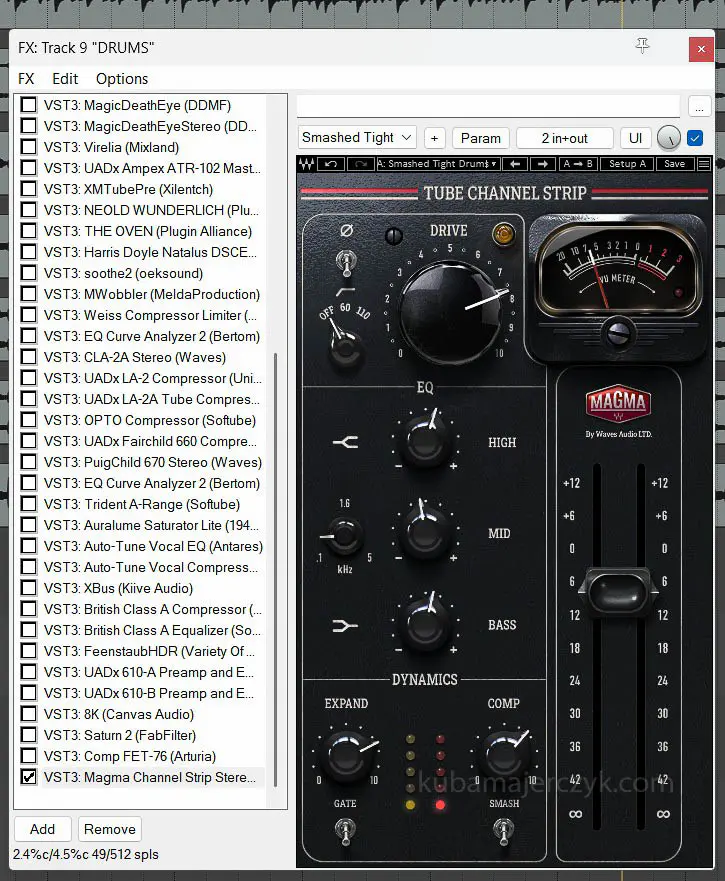The height and width of the screenshot is (881, 725).
Task: Load previous preset with left arrow
Action: click(517, 164)
